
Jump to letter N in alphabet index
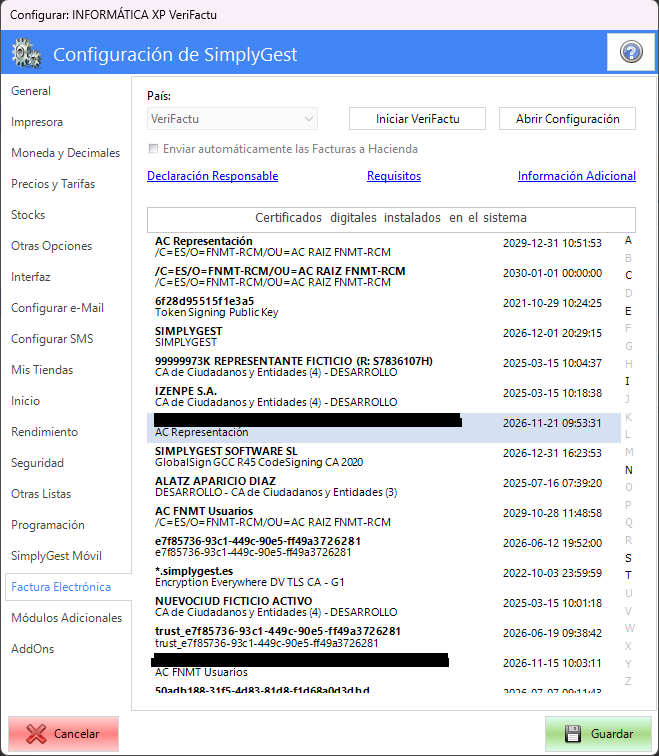[x=629, y=470]
